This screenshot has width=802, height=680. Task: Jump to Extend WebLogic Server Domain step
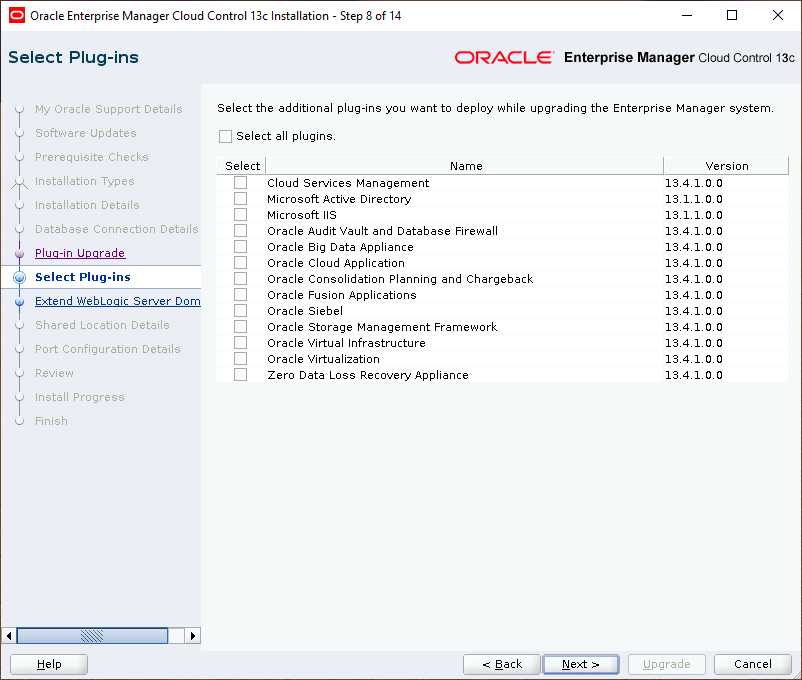click(x=118, y=301)
